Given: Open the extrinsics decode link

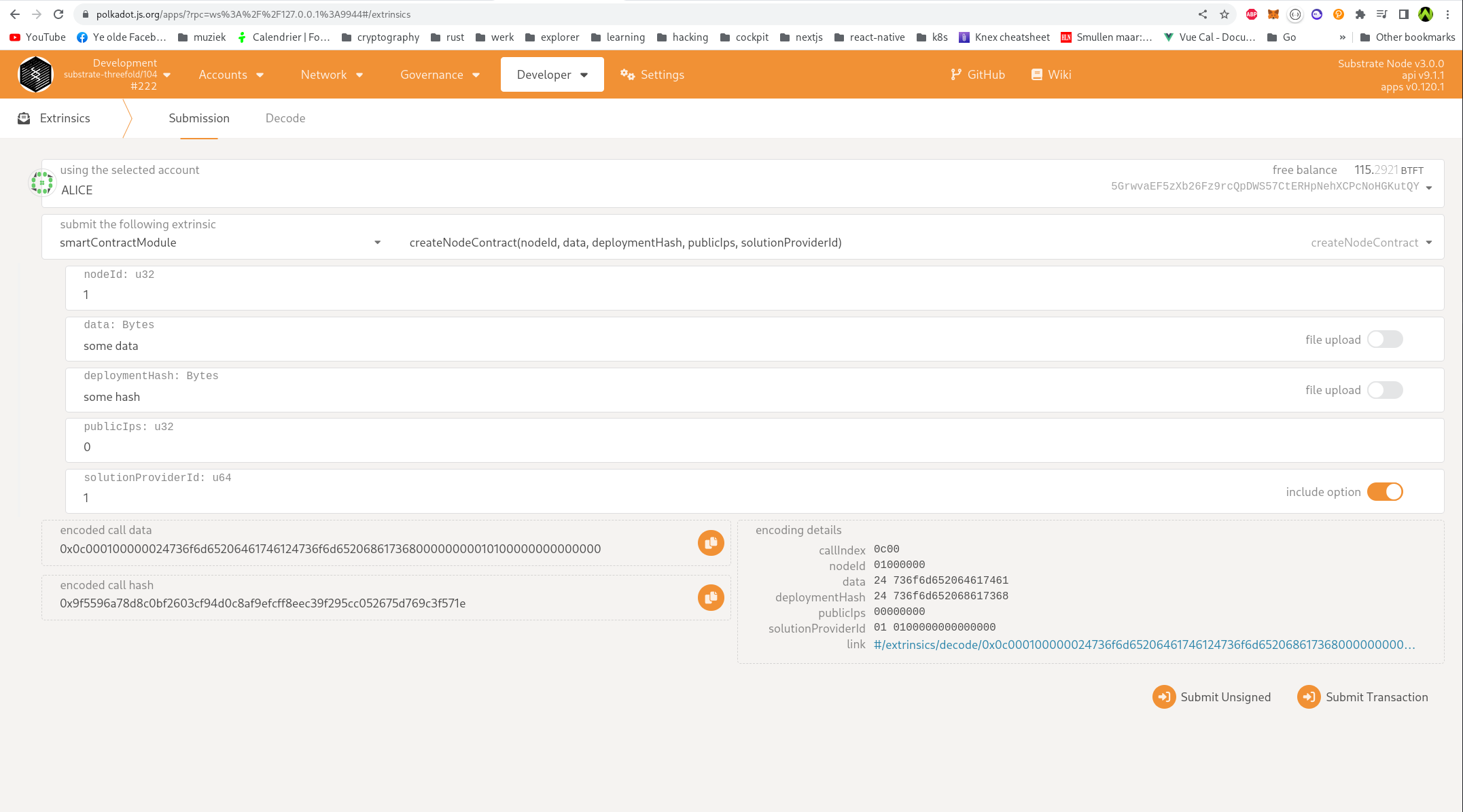Looking at the screenshot, I should click(x=1144, y=645).
